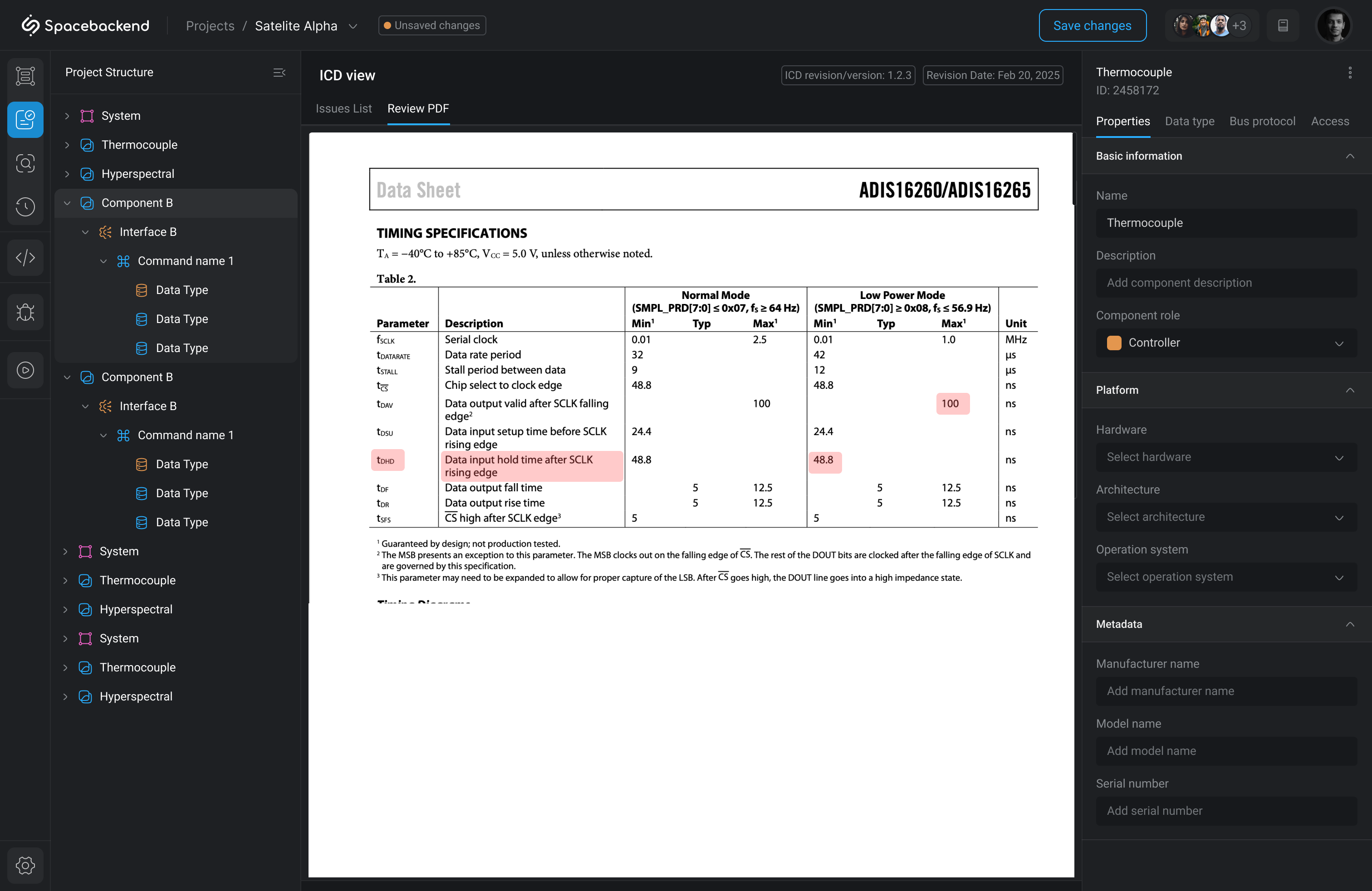Viewport: 1372px width, 891px height.
Task: Open the document notes icon in header
Action: (1283, 25)
